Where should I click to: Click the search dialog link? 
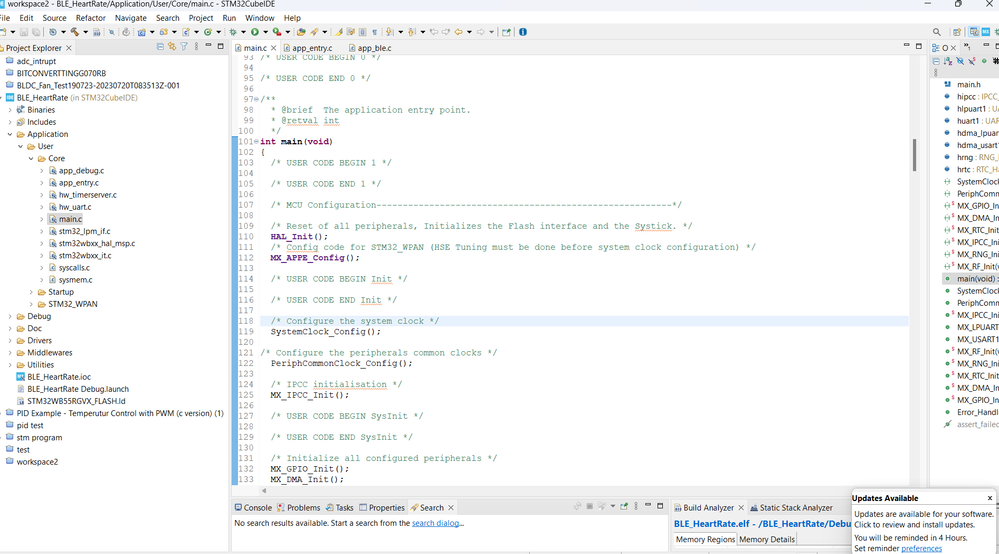[437, 523]
